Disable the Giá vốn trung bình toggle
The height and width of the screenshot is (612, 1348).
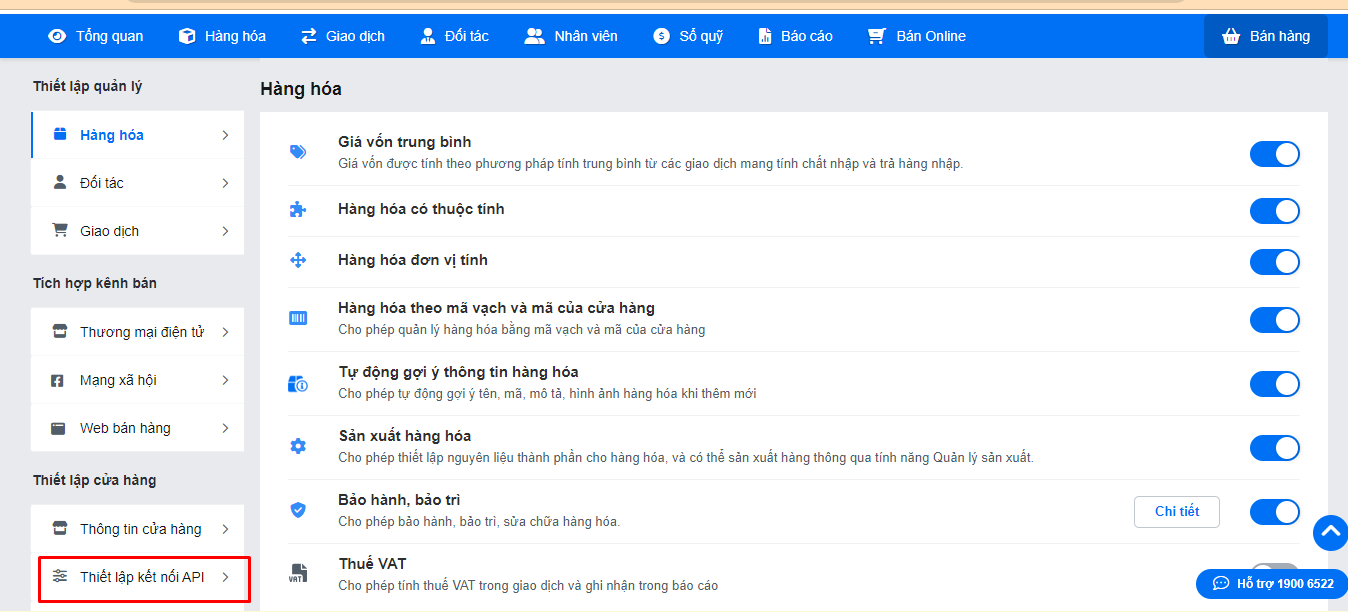click(x=1274, y=154)
